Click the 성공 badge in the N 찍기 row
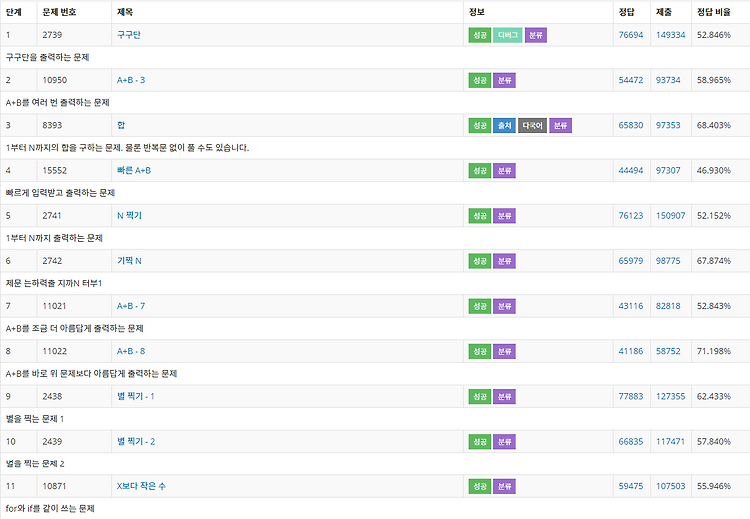This screenshot has width=750, height=519. [480, 216]
